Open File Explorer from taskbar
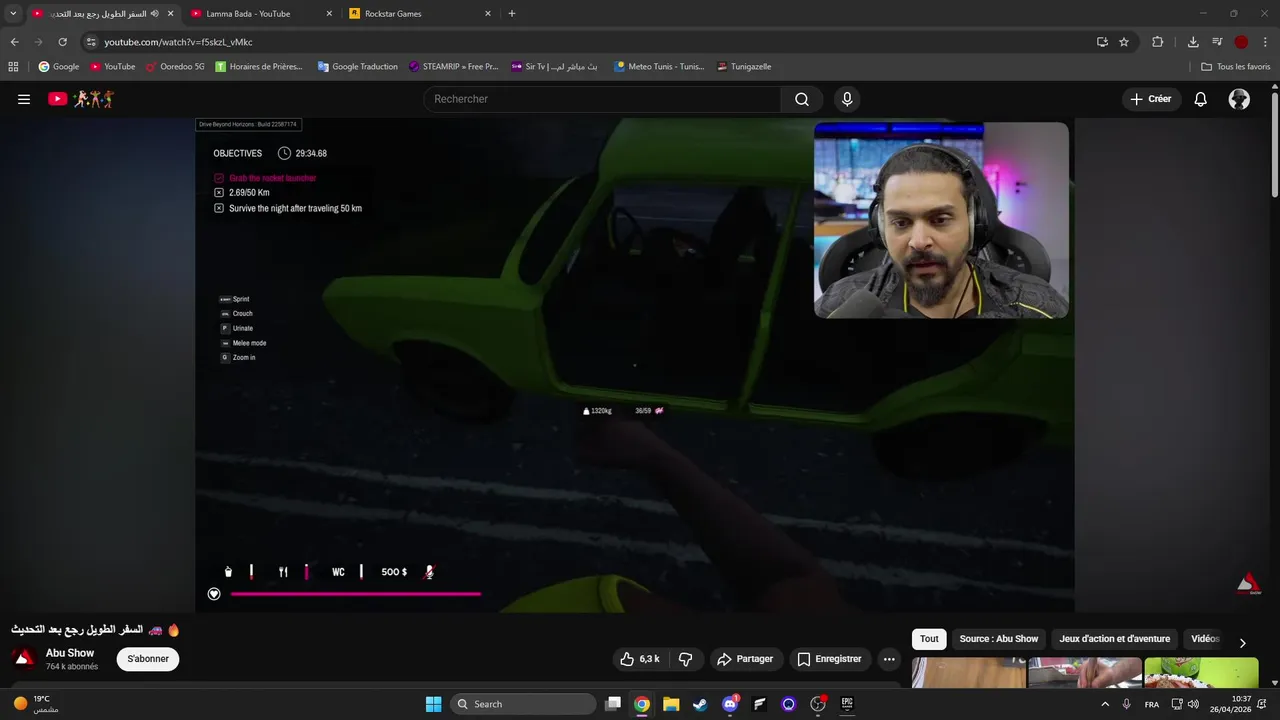 (x=671, y=704)
